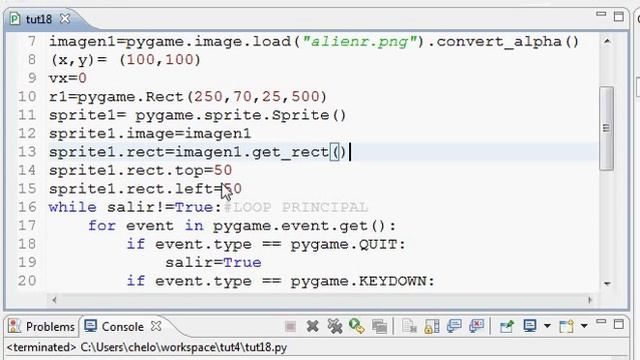Switch to the Problems tab

click(41, 327)
